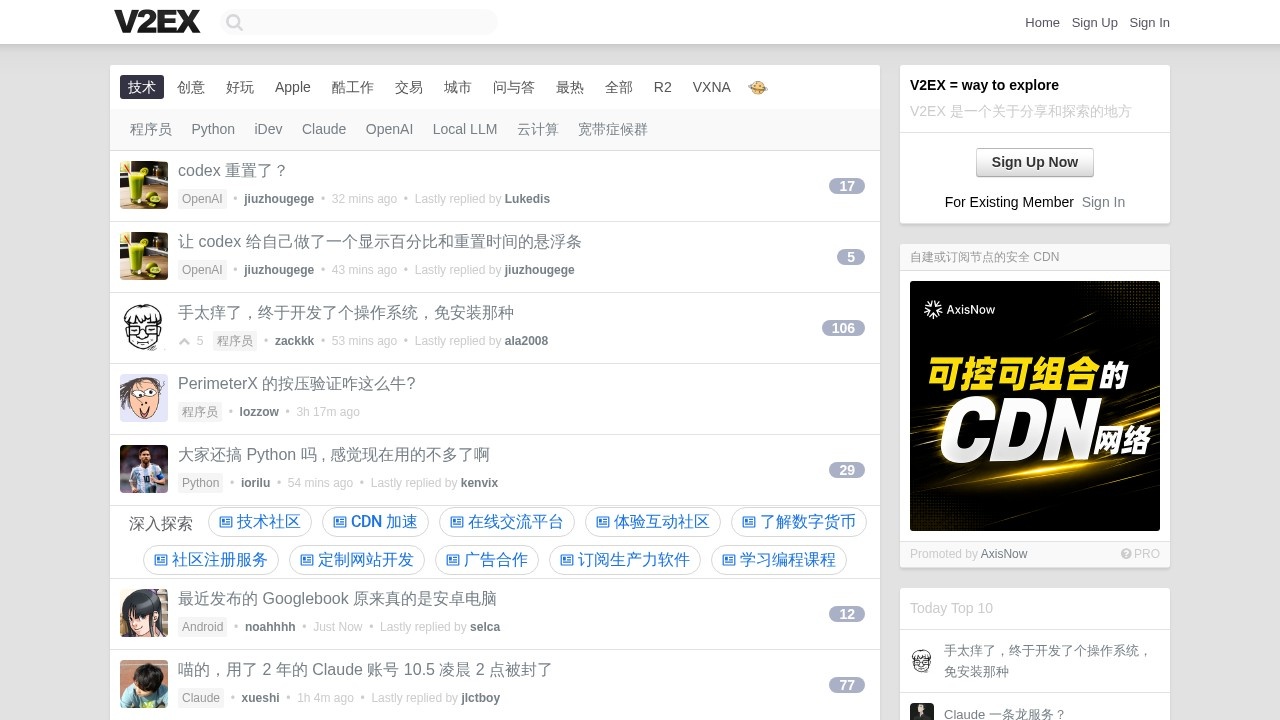Click the 订阅生产力软件 explore chip

[625, 560]
